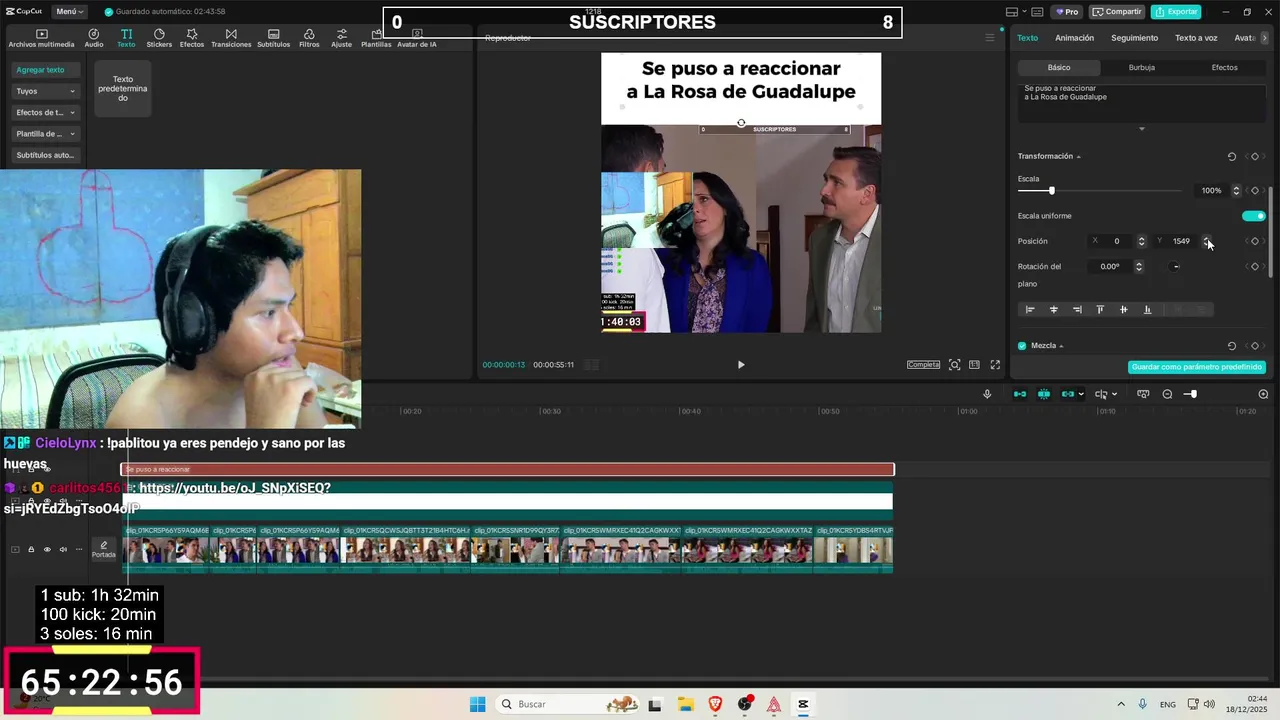Viewport: 1280px width, 720px height.
Task: Click the timeline zoom-in magnifier icon
Action: pos(1263,394)
